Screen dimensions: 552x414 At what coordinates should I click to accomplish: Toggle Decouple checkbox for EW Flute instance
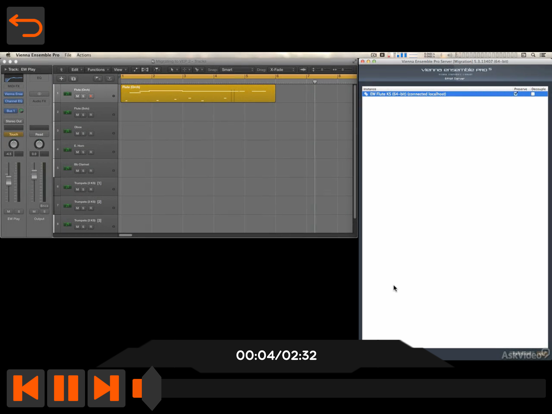(x=533, y=94)
